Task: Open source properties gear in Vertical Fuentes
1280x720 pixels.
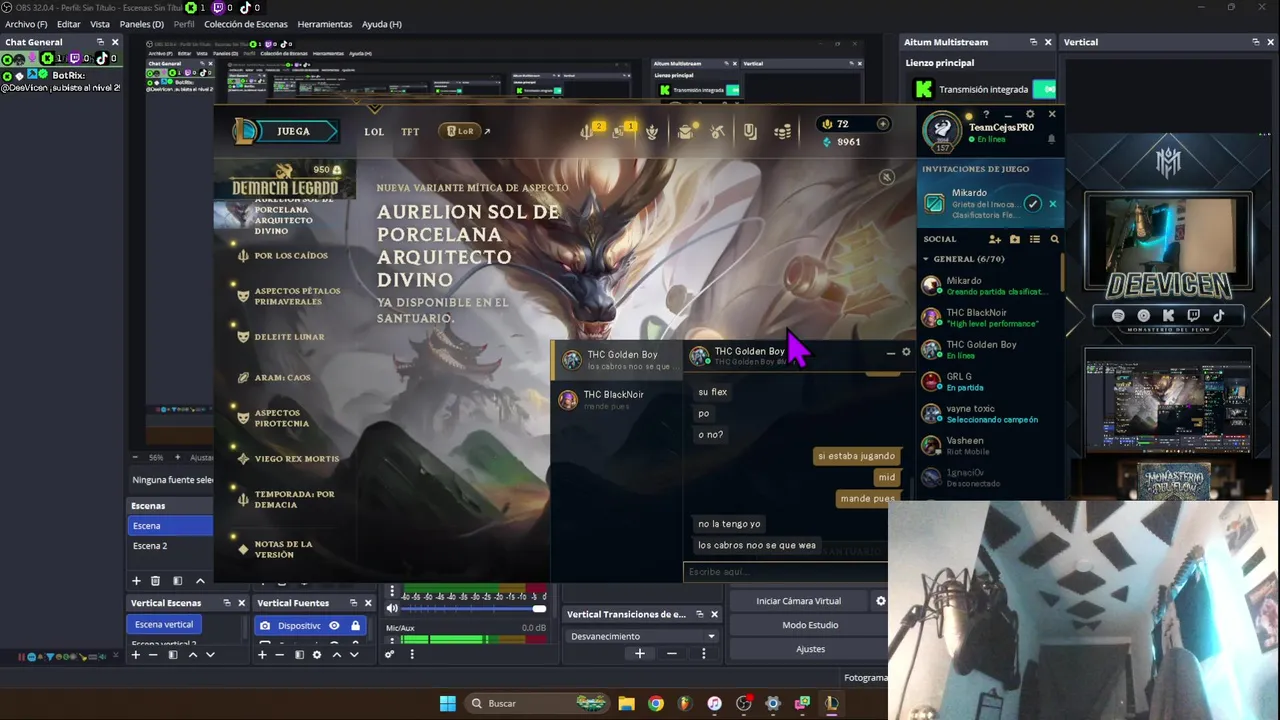Action: point(317,655)
